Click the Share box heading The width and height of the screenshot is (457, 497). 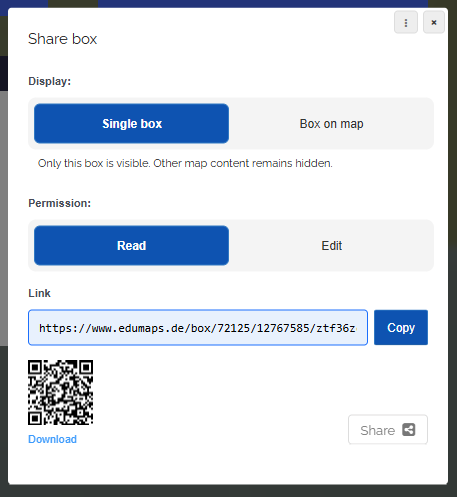[63, 39]
